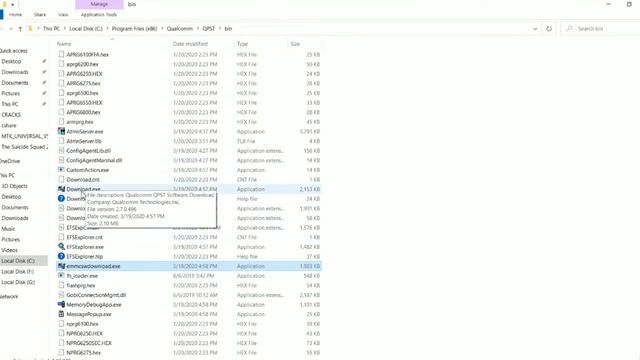Select the APRG6100FFA.hex file icon
The height and width of the screenshot is (360, 640).
point(61,54)
